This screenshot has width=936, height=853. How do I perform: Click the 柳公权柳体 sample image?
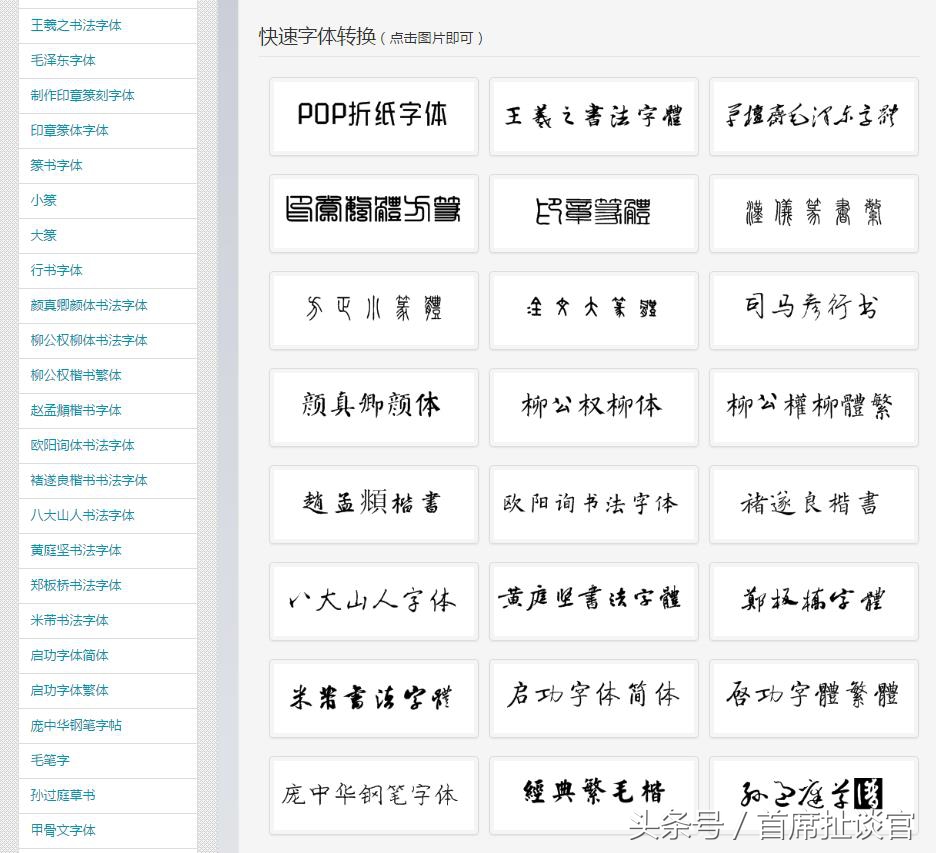pos(593,407)
